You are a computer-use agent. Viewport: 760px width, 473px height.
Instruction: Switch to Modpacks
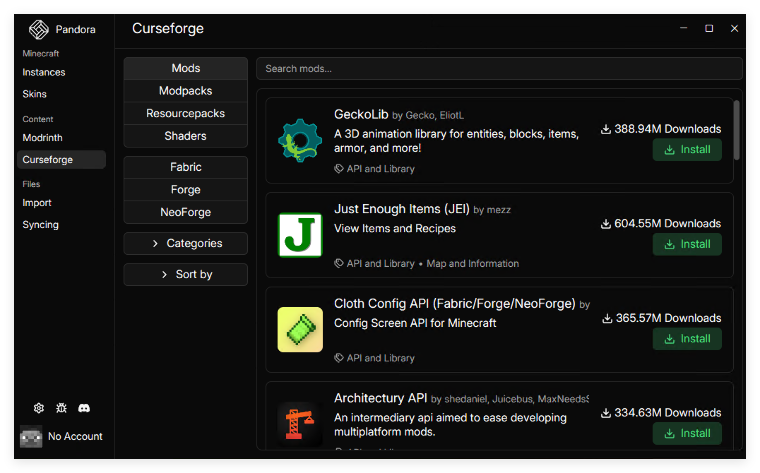(186, 91)
